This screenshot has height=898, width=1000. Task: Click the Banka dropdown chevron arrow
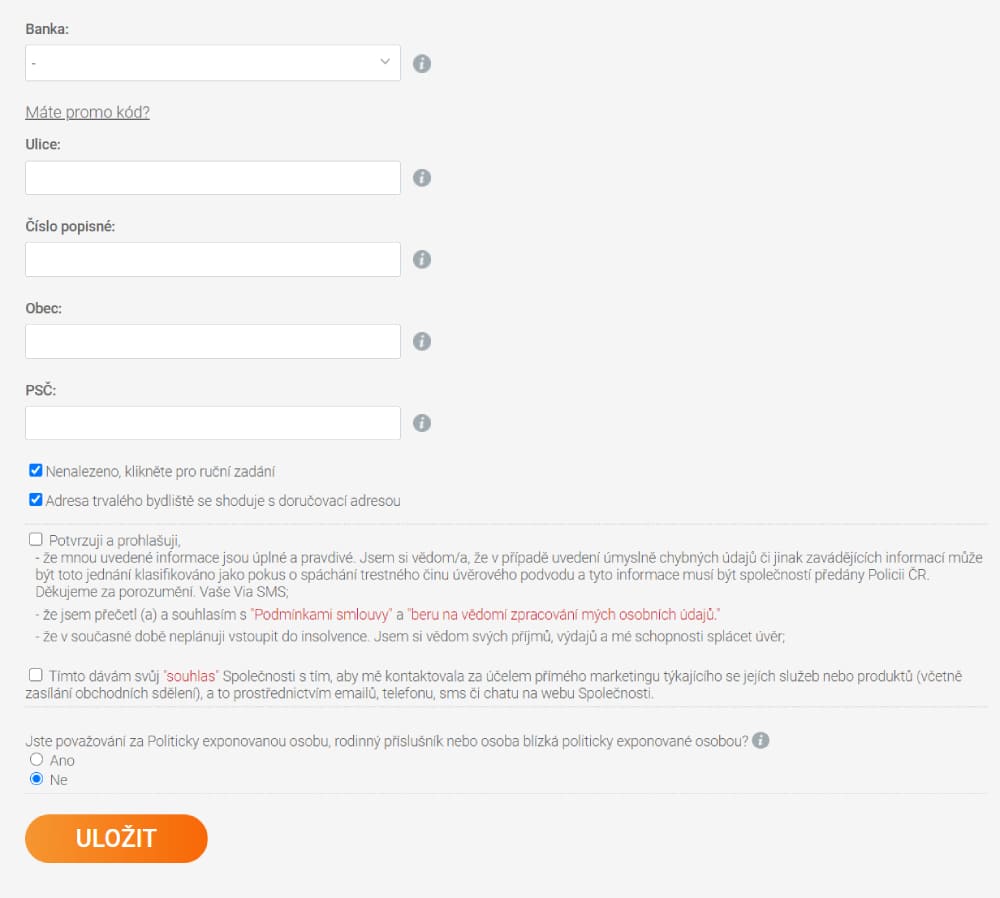tap(385, 62)
